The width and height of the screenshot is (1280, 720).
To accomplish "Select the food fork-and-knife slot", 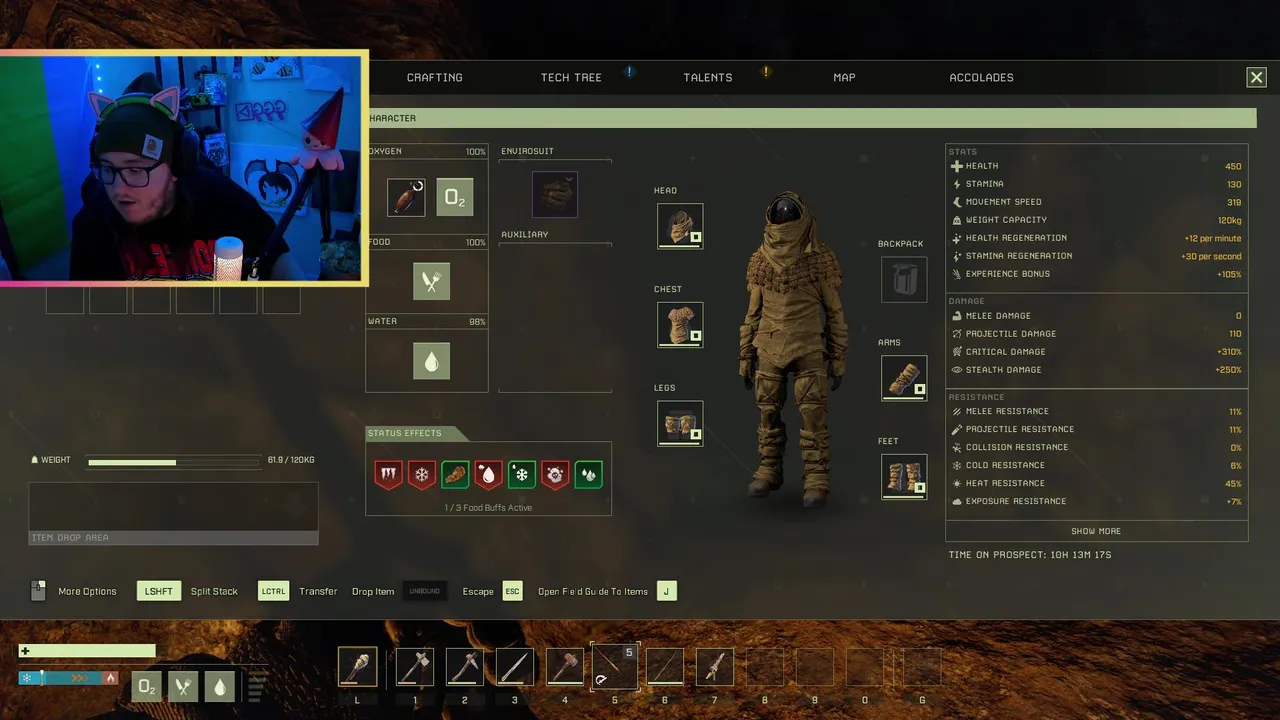I will pyautogui.click(x=431, y=282).
